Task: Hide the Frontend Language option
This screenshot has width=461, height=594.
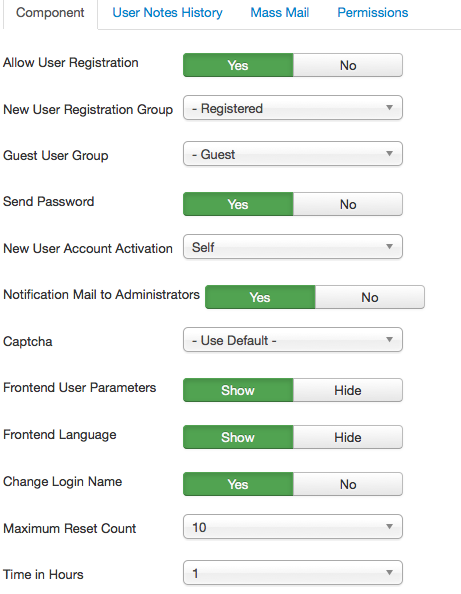Action: [348, 437]
